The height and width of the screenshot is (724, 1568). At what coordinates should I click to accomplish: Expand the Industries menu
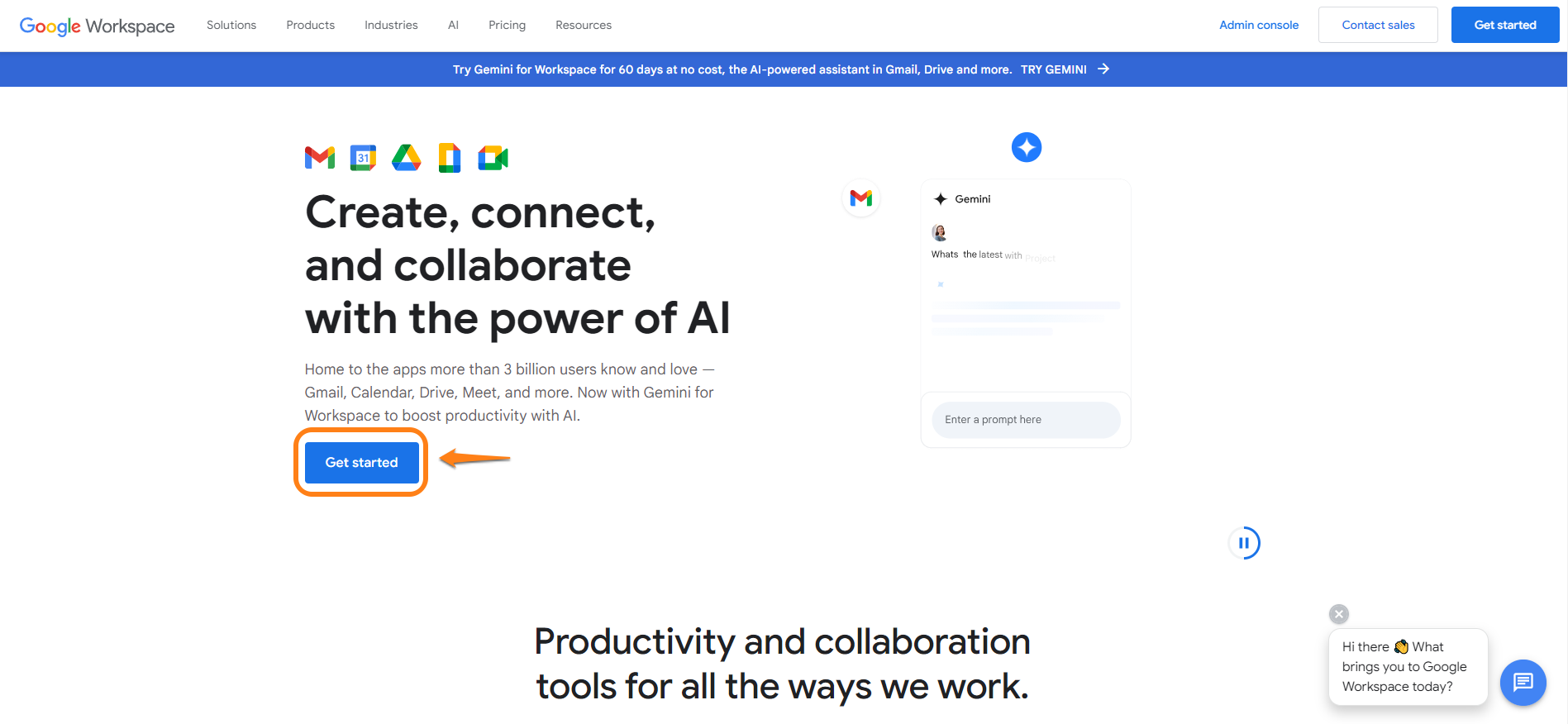click(x=391, y=25)
